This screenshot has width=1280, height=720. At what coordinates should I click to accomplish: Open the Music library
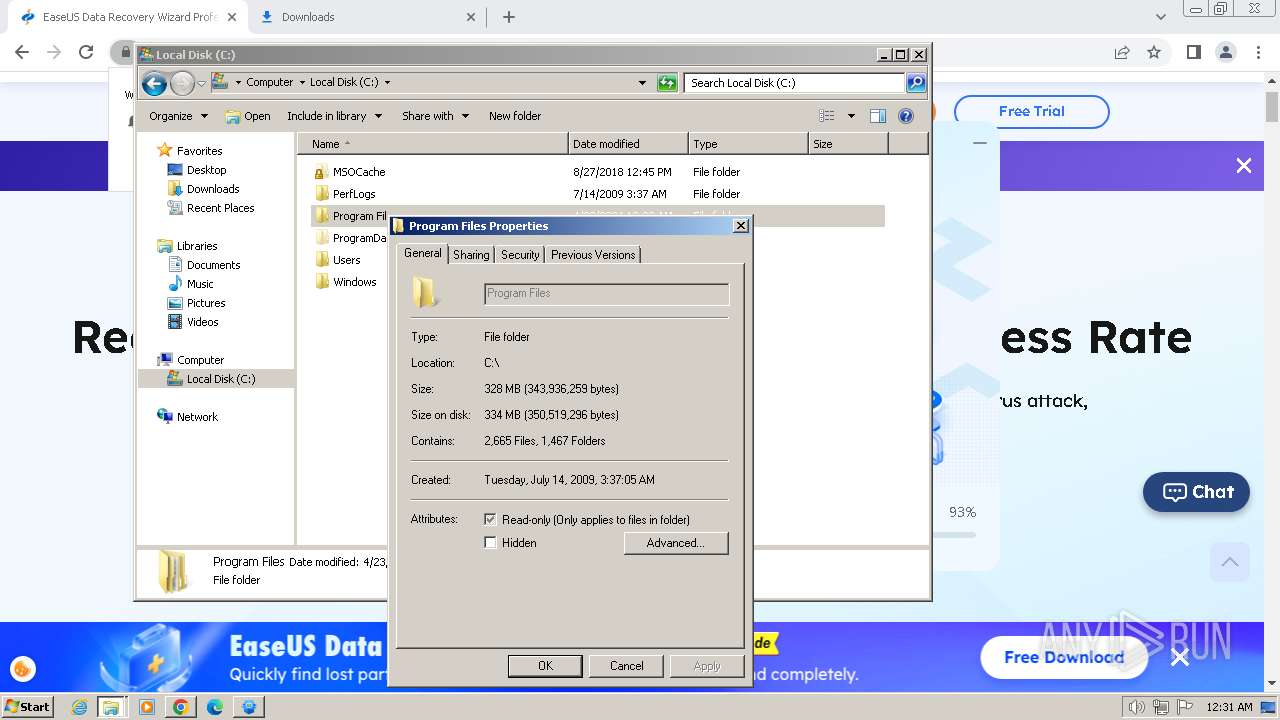200,284
